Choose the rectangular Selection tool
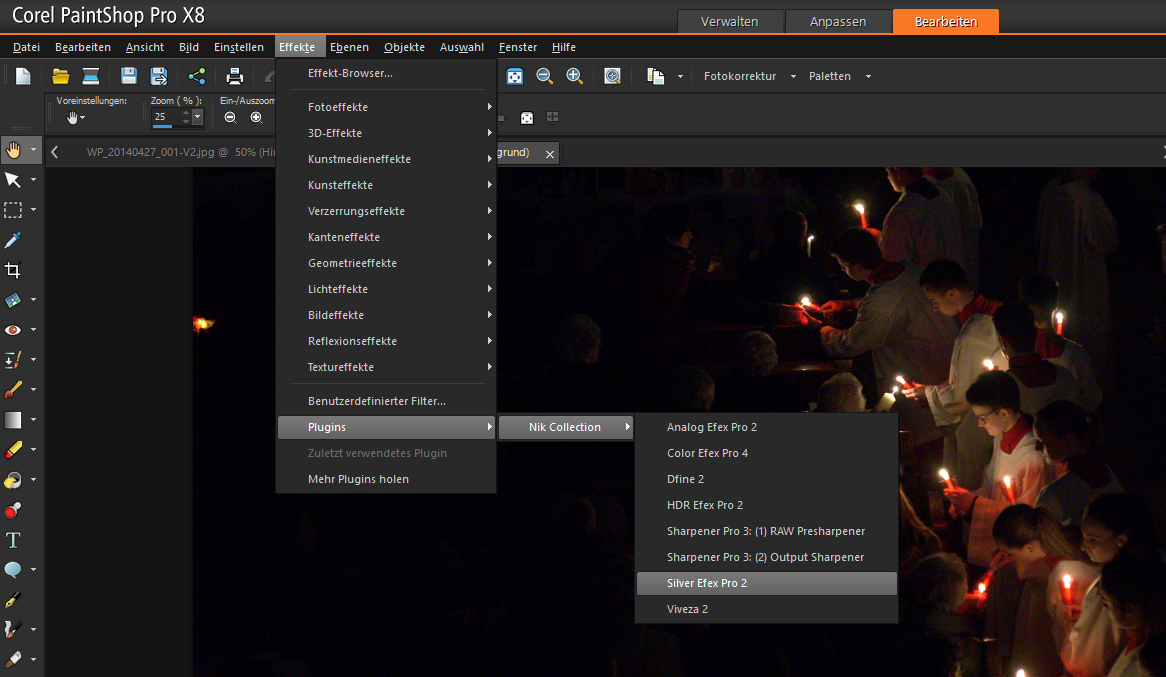Viewport: 1166px width, 677px height. 13,210
